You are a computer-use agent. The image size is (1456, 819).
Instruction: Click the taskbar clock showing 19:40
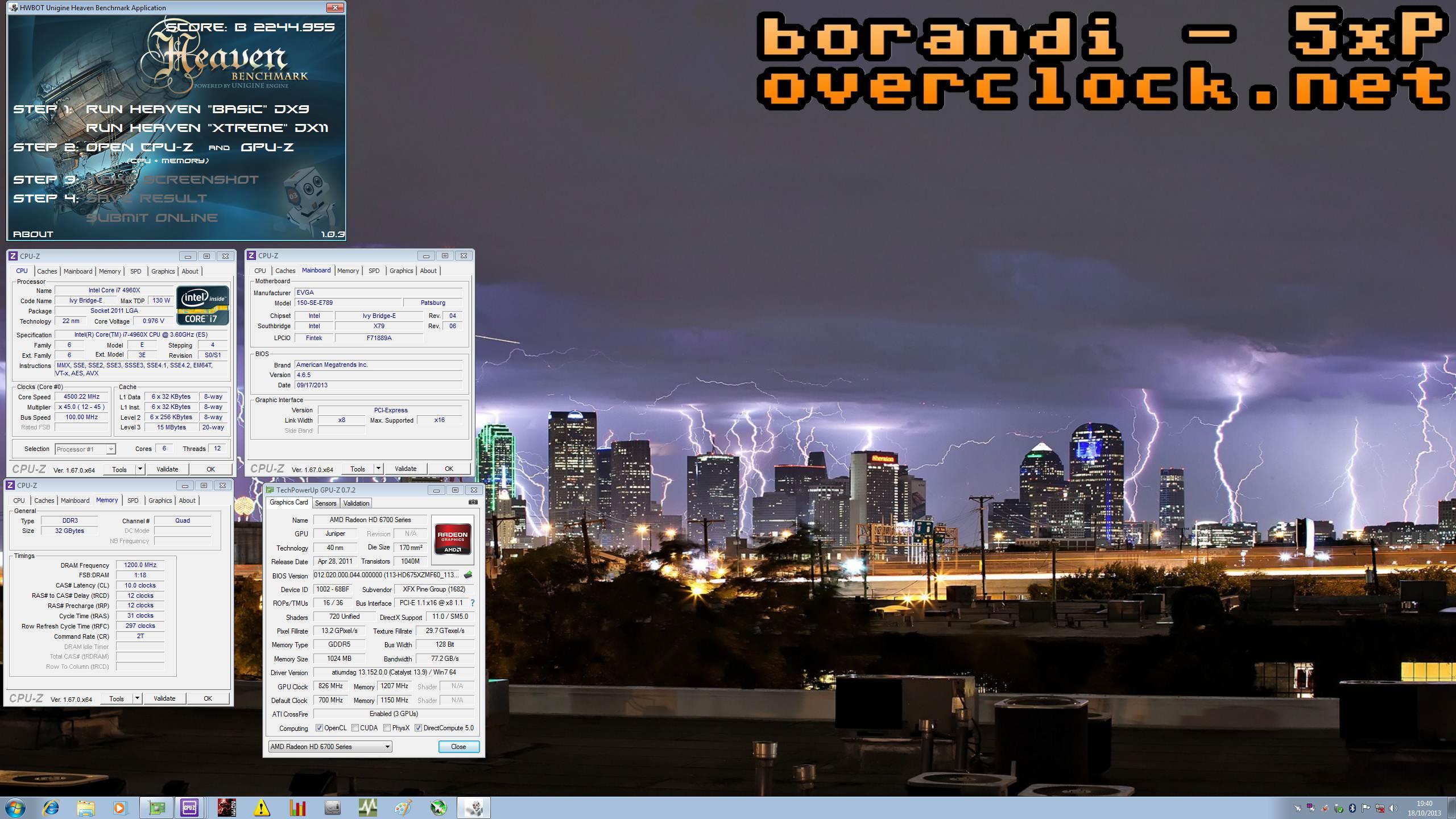(x=1424, y=808)
